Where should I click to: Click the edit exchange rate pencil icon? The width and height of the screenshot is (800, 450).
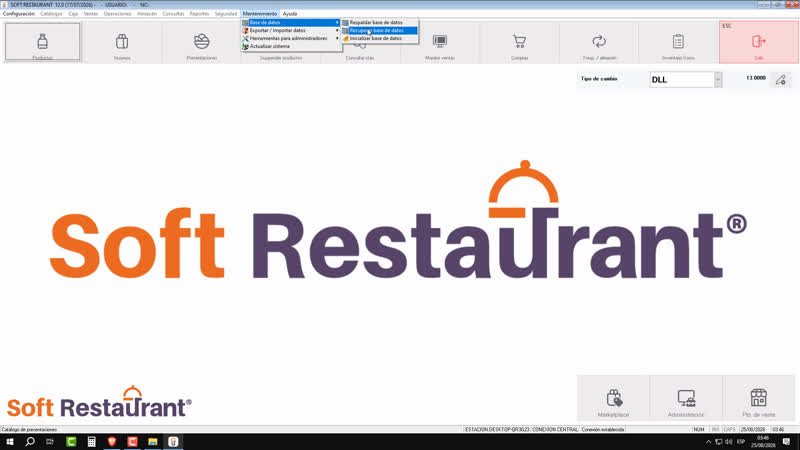point(781,80)
